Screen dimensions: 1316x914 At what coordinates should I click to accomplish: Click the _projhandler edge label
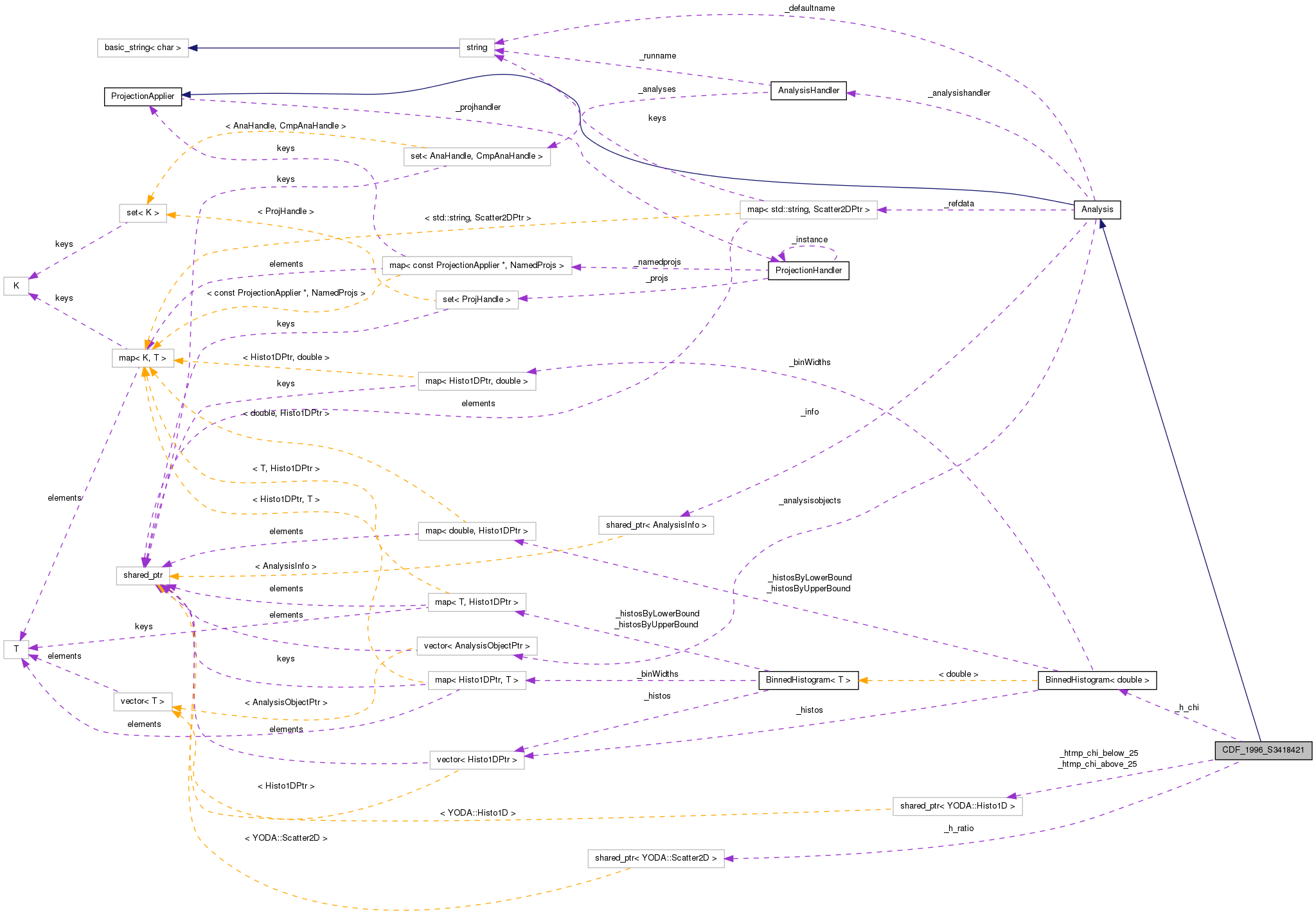pyautogui.click(x=479, y=107)
